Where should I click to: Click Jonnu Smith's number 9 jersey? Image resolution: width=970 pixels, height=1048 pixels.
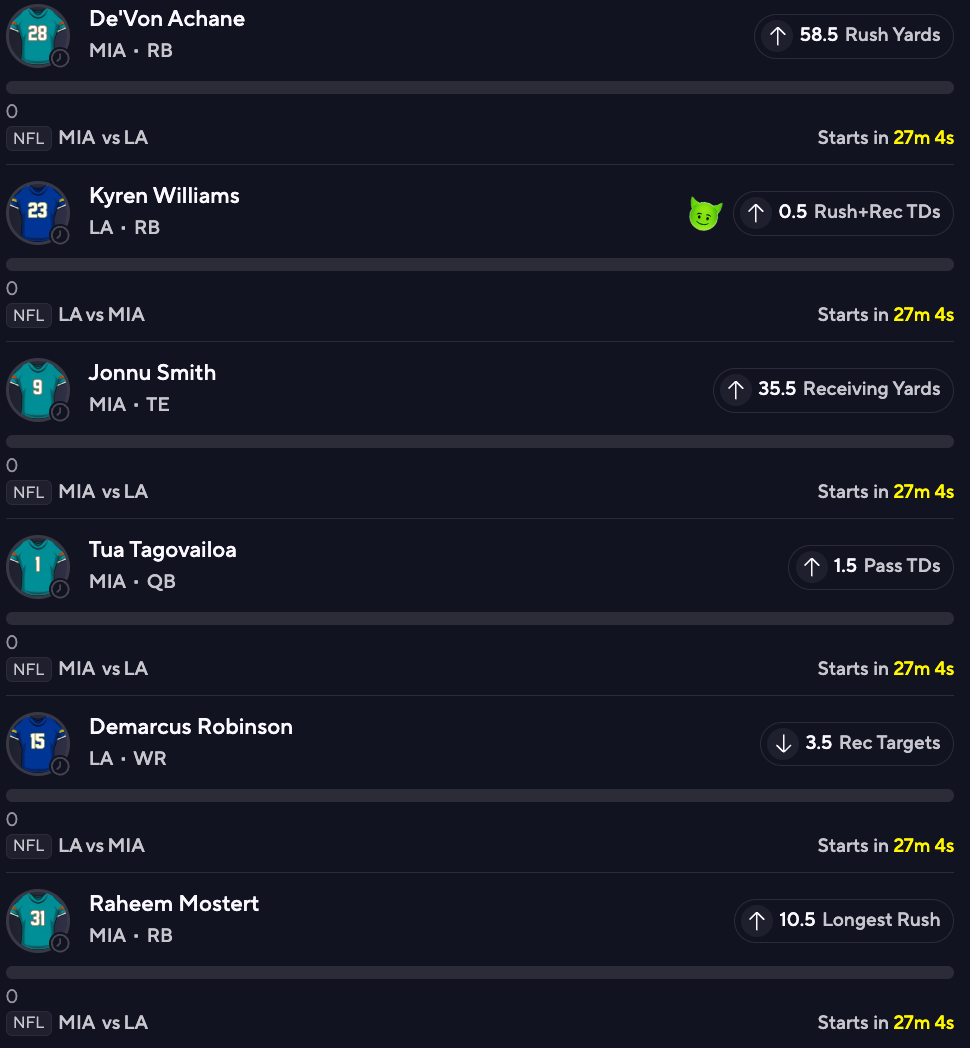[37, 389]
